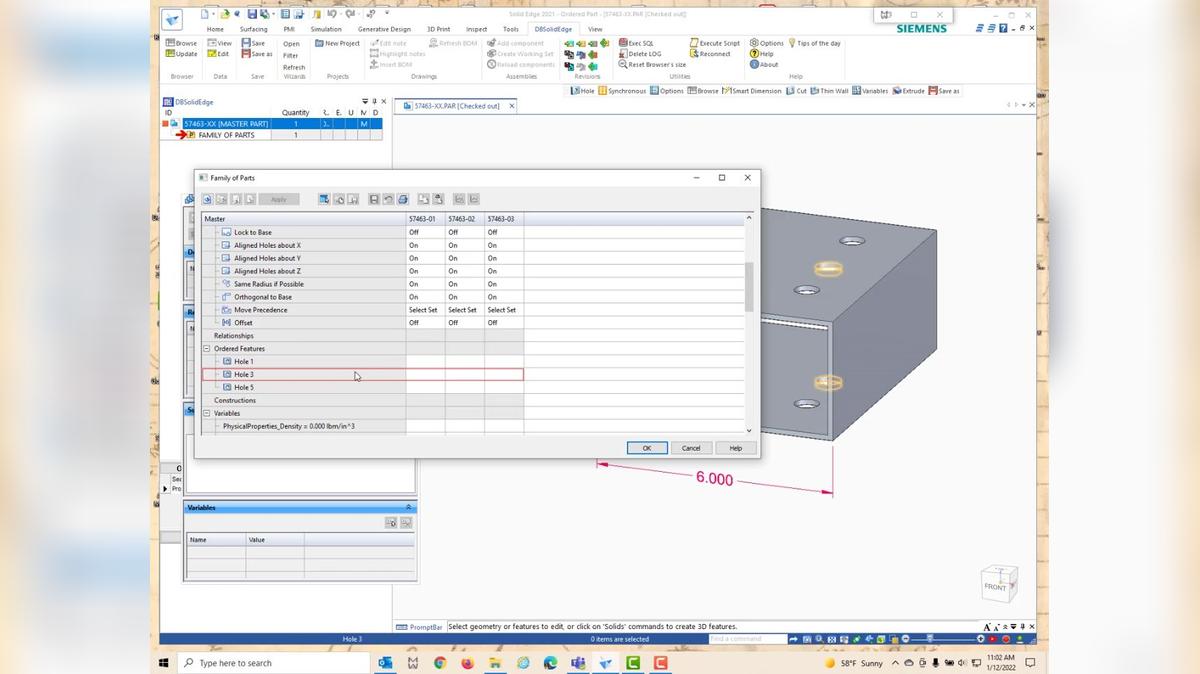Click the Smart Dimension tool
The image size is (1200, 674).
[751, 91]
